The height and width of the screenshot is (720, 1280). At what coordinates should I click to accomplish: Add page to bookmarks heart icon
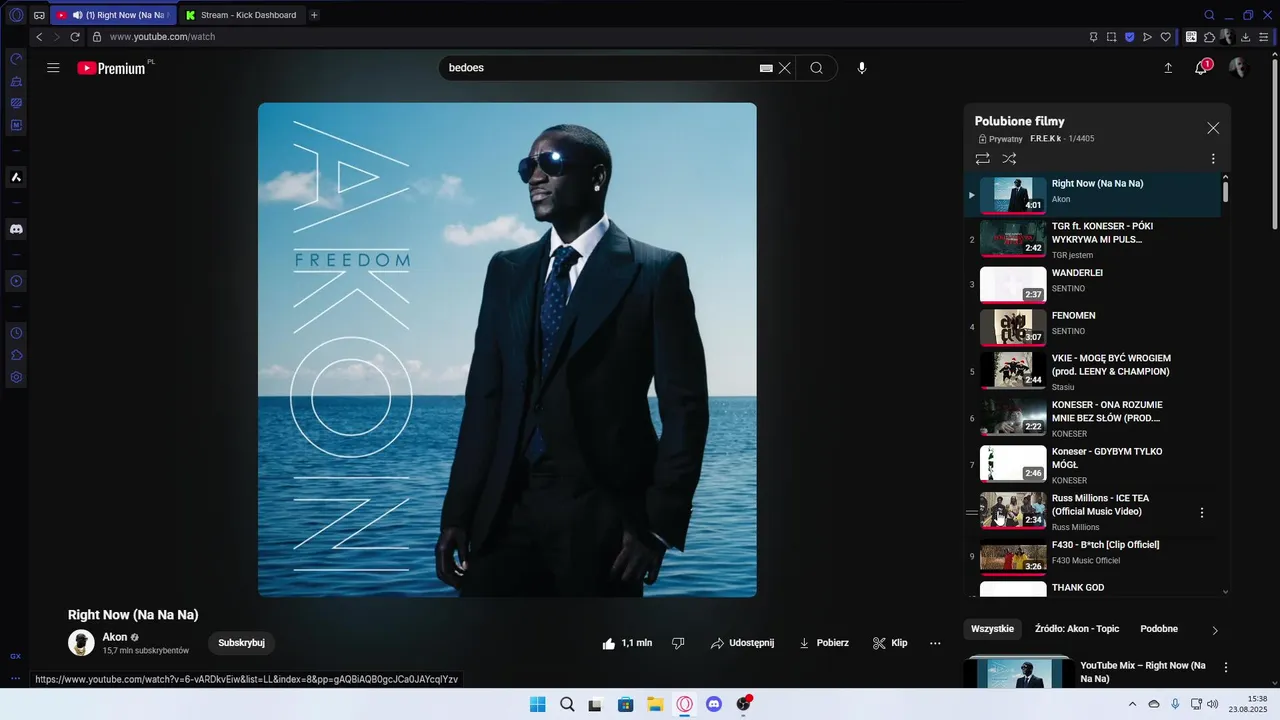point(1165,37)
